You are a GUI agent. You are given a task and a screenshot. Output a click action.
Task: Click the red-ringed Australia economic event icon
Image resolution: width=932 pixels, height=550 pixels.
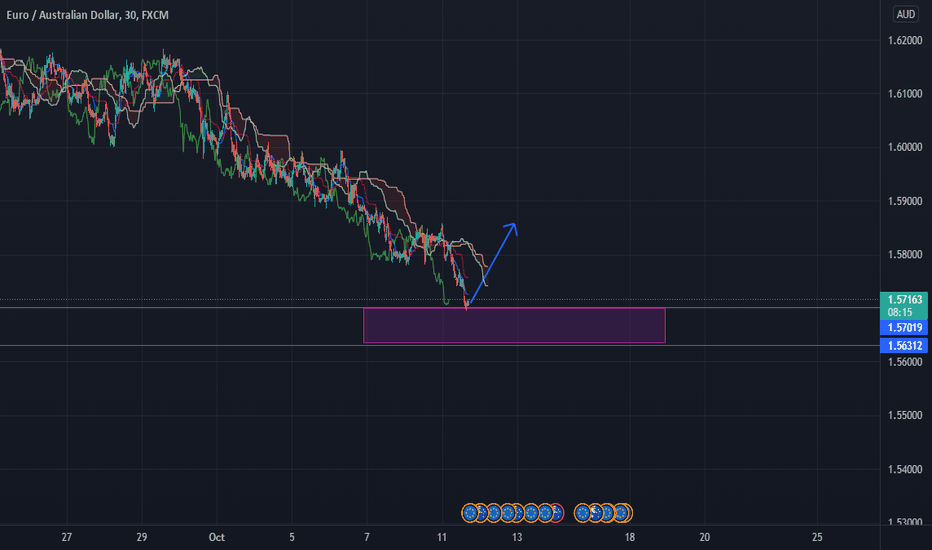559,513
